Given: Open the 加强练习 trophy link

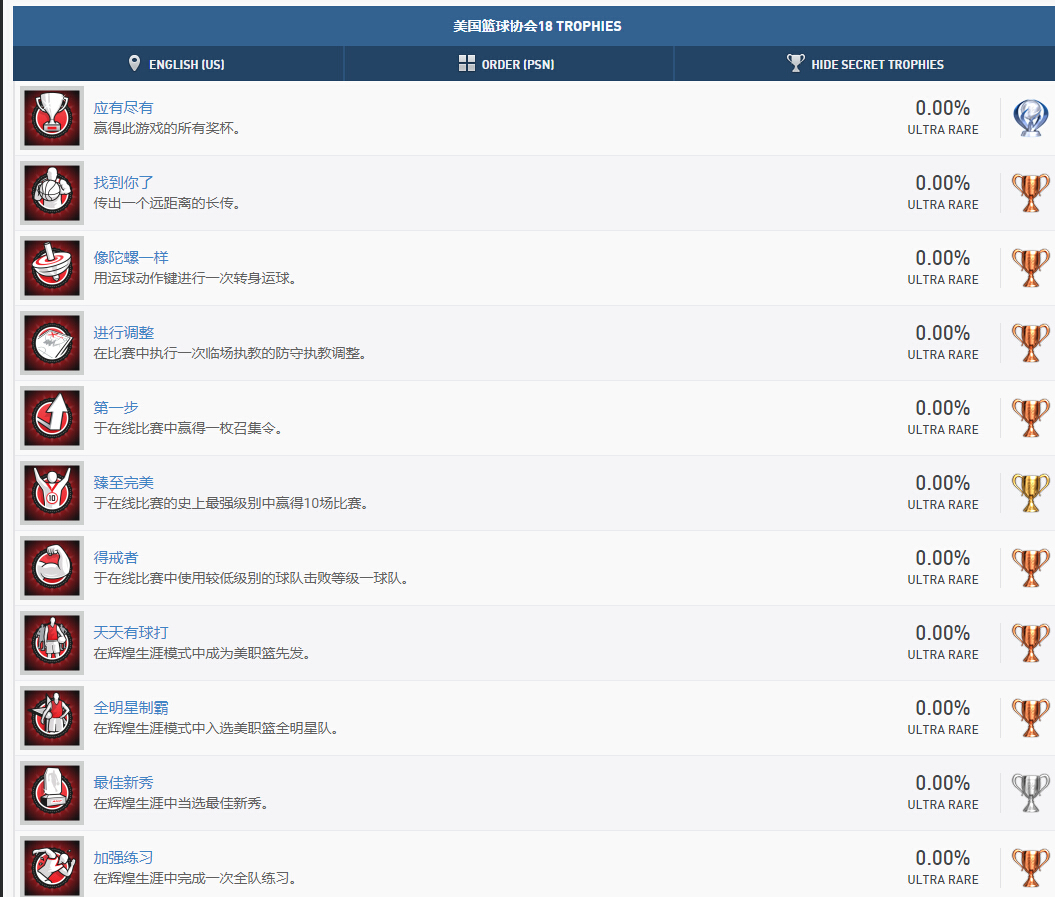Looking at the screenshot, I should 124,858.
